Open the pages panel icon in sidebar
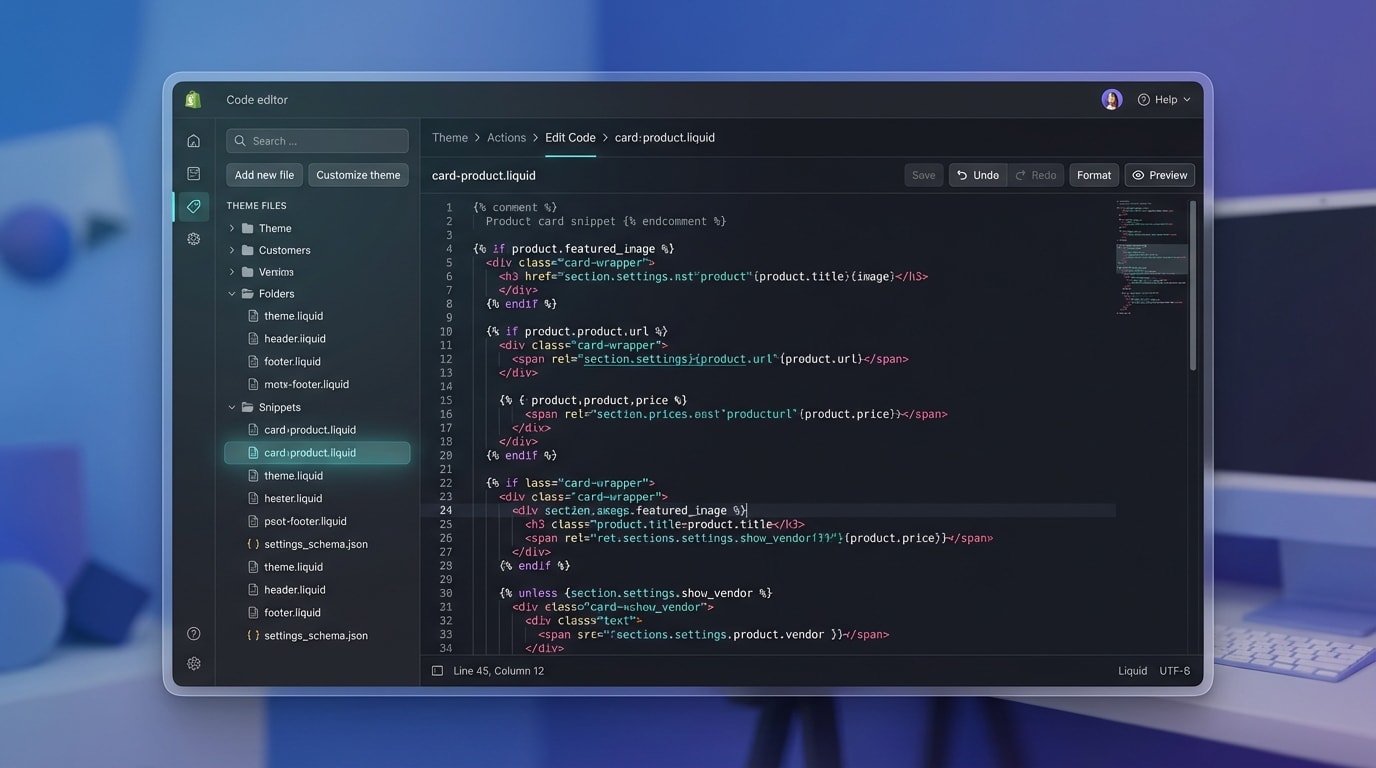1376x768 pixels. 193,173
